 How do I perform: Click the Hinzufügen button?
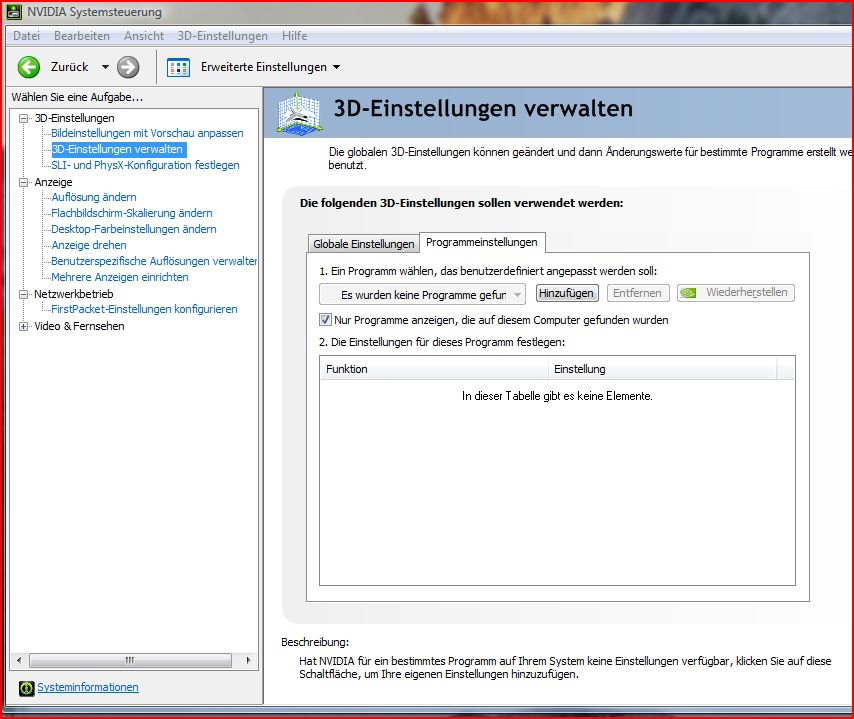pyautogui.click(x=567, y=293)
